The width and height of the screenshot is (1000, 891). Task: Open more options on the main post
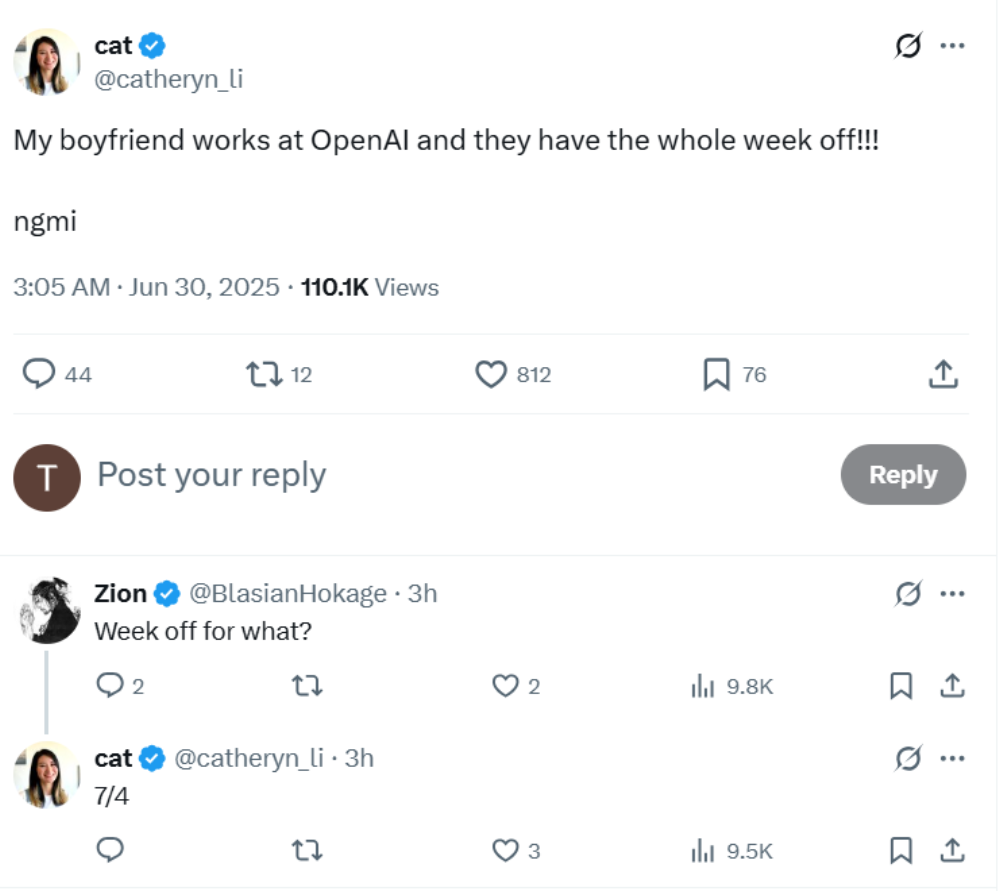pos(953,46)
